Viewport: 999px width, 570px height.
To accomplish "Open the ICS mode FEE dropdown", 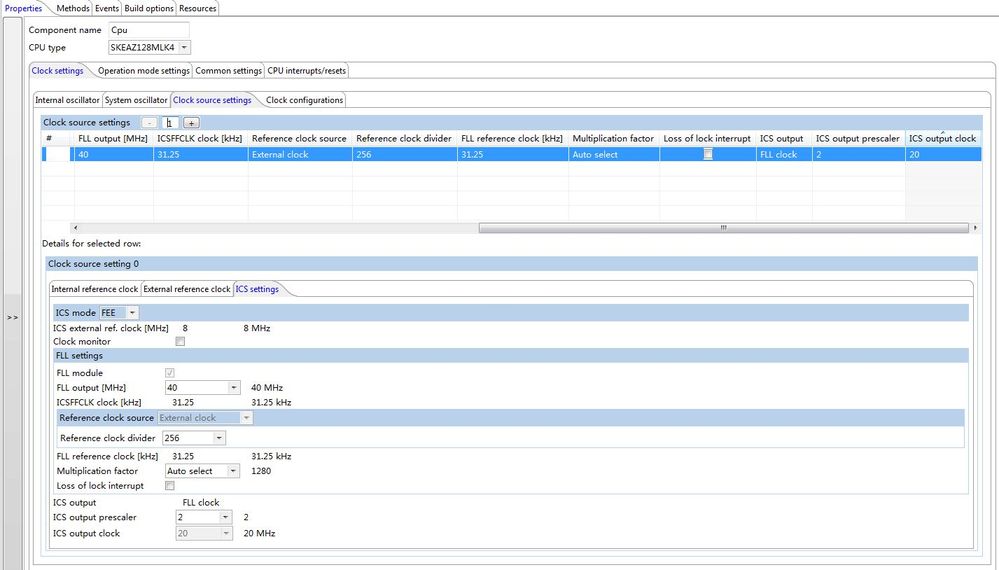I will (132, 313).
